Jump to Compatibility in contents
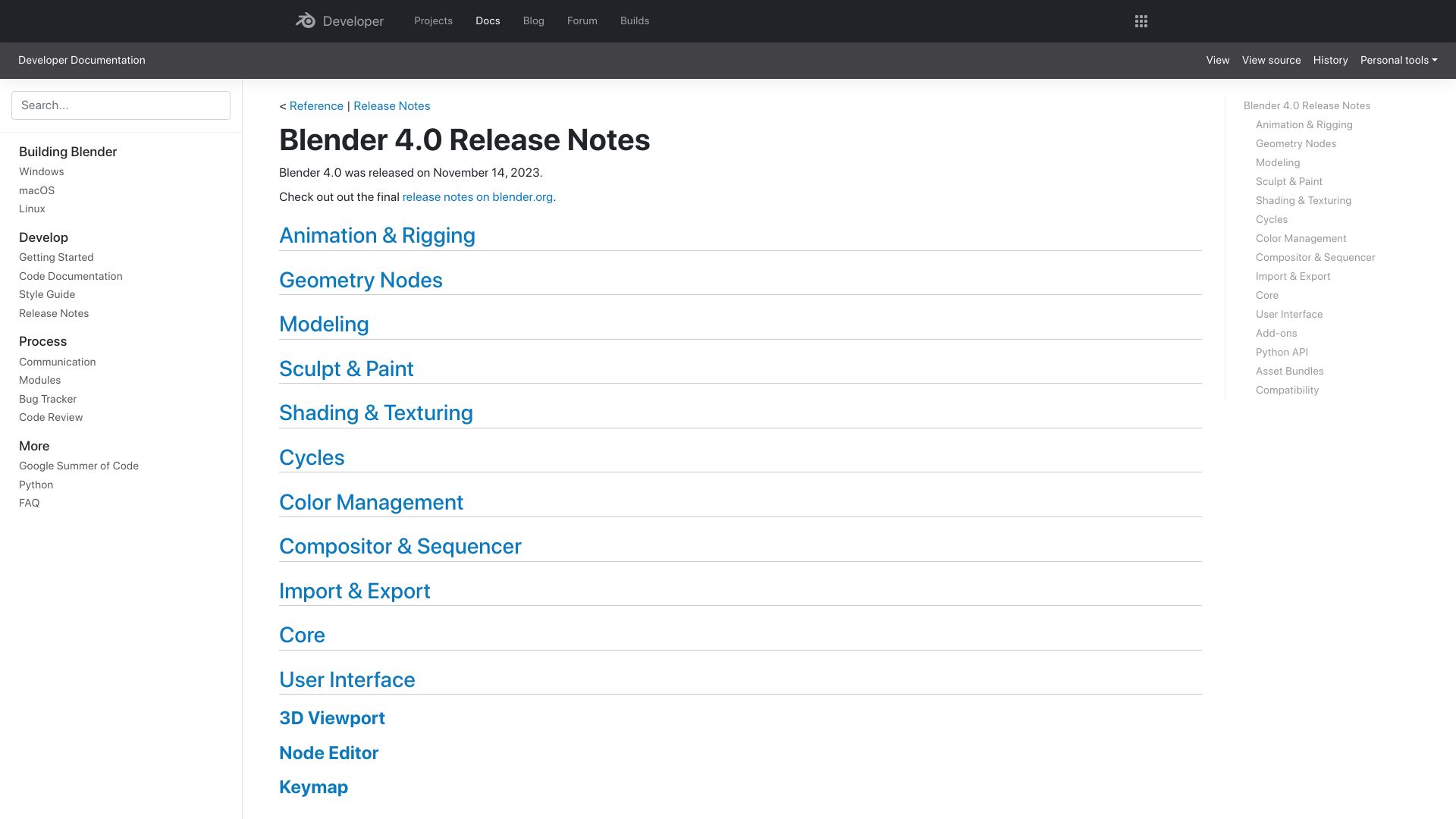Viewport: 1456px width, 819px height. tap(1287, 391)
